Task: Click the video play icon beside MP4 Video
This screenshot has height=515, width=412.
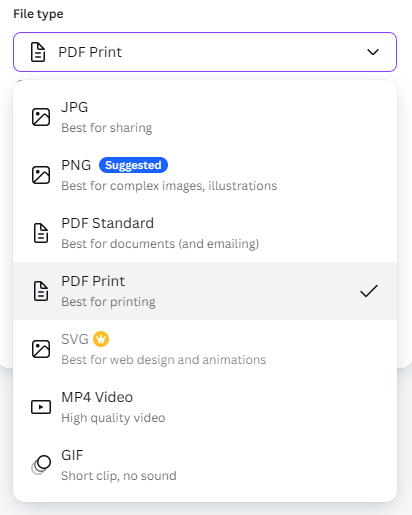Action: click(x=41, y=407)
